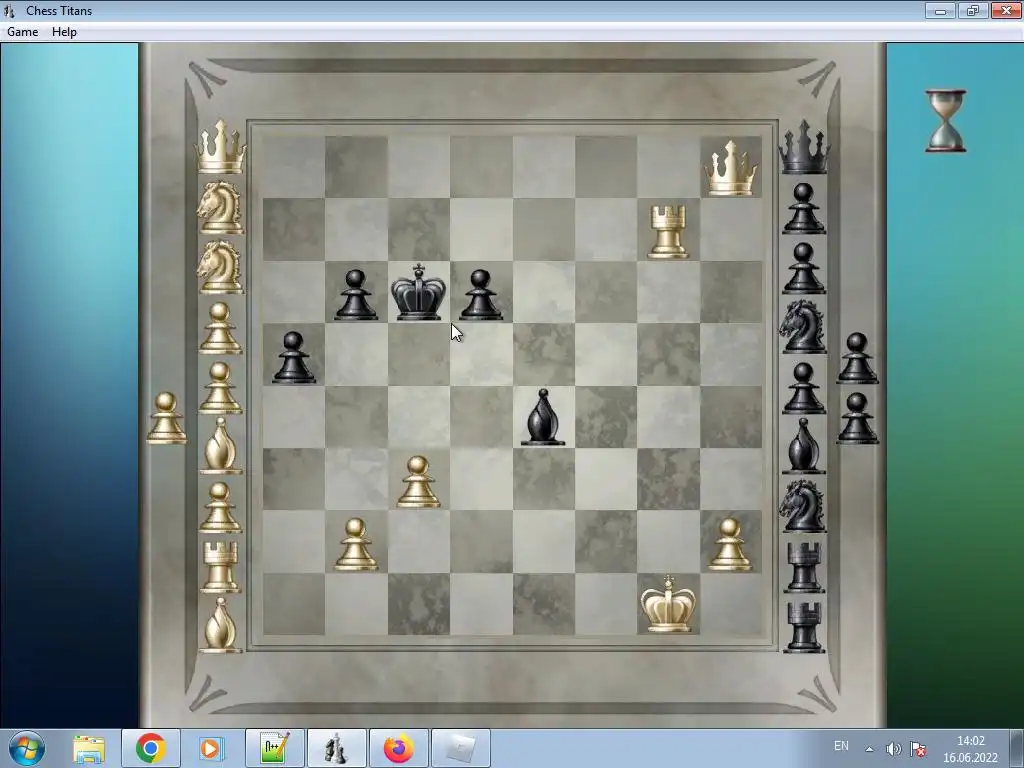Select the white pawn on b2

[356, 545]
